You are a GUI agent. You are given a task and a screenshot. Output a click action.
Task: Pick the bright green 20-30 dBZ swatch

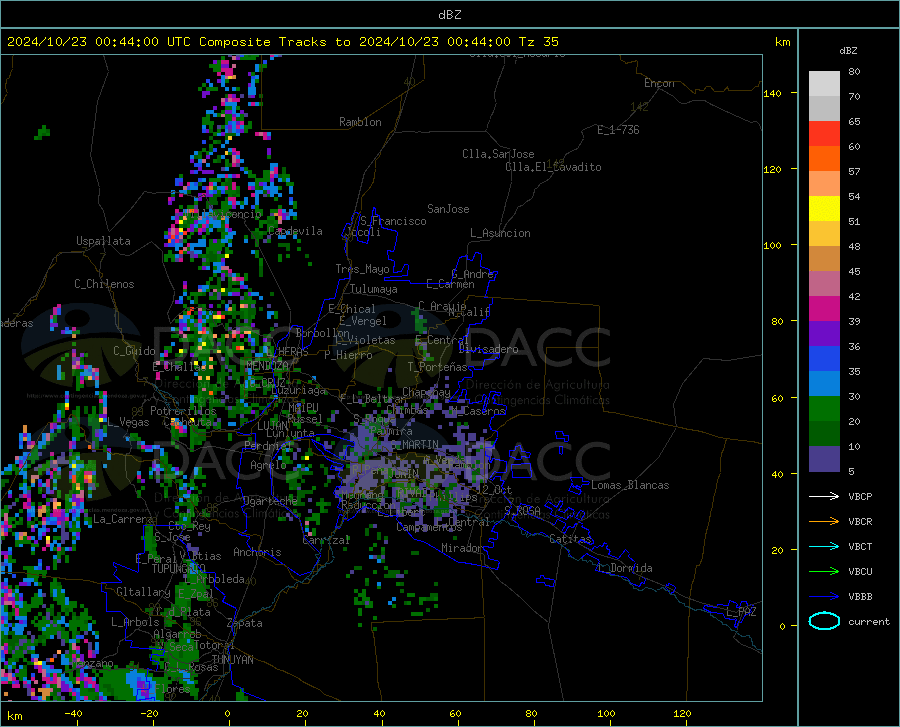pyautogui.click(x=824, y=409)
